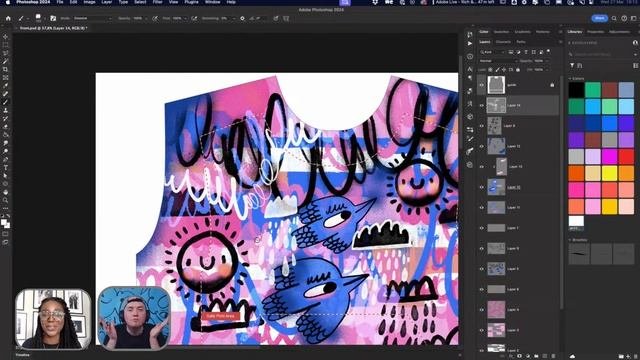
Task: Add layer mask icon at the bottom of the Layers panel
Action: tap(519, 356)
